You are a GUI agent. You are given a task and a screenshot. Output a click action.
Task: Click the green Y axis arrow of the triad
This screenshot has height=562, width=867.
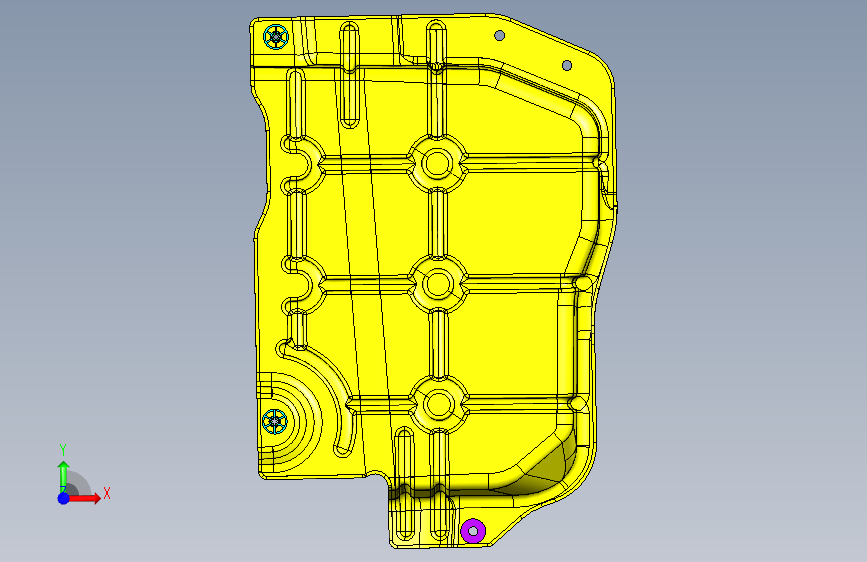point(64,477)
